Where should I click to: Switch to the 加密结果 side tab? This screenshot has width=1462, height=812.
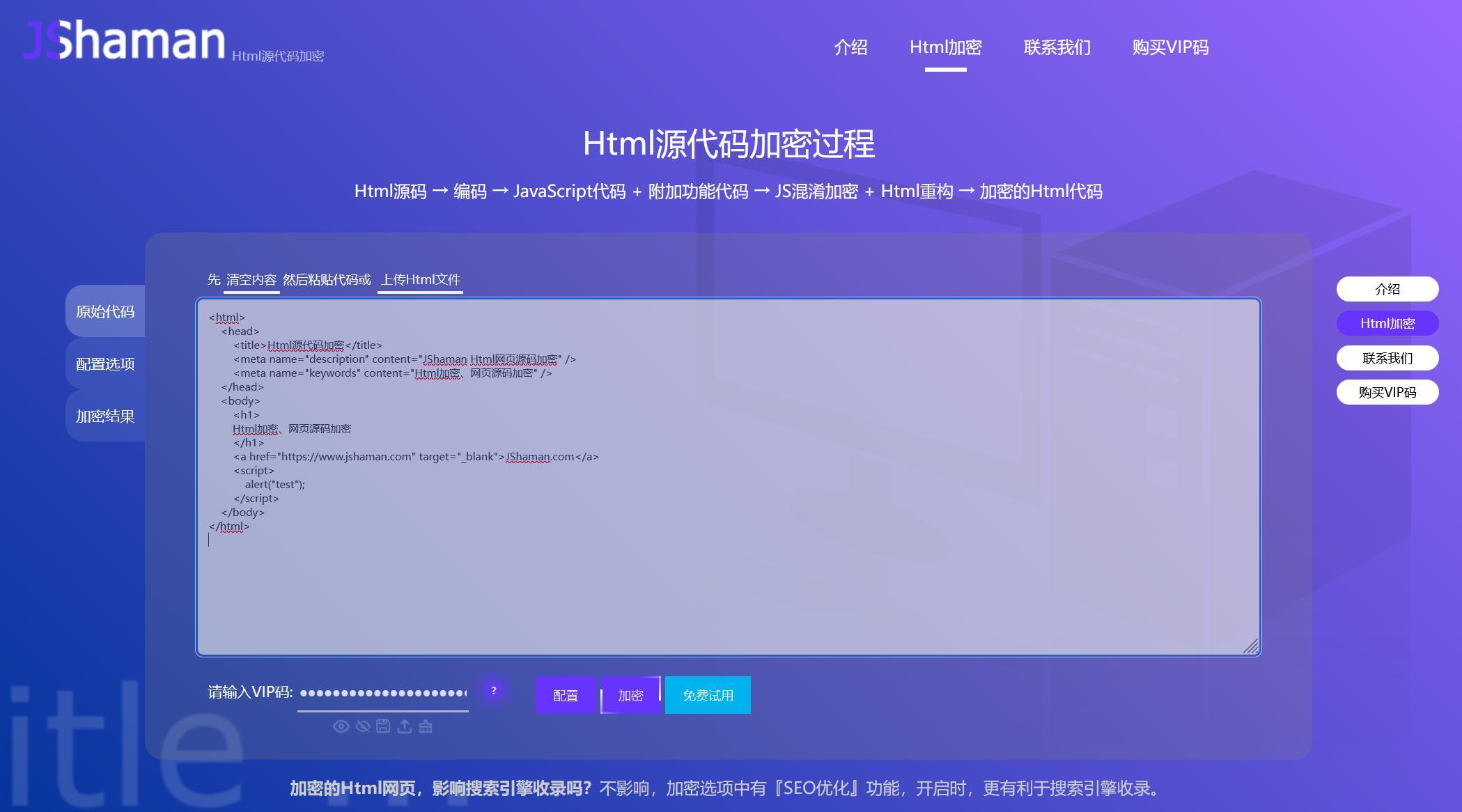[105, 416]
